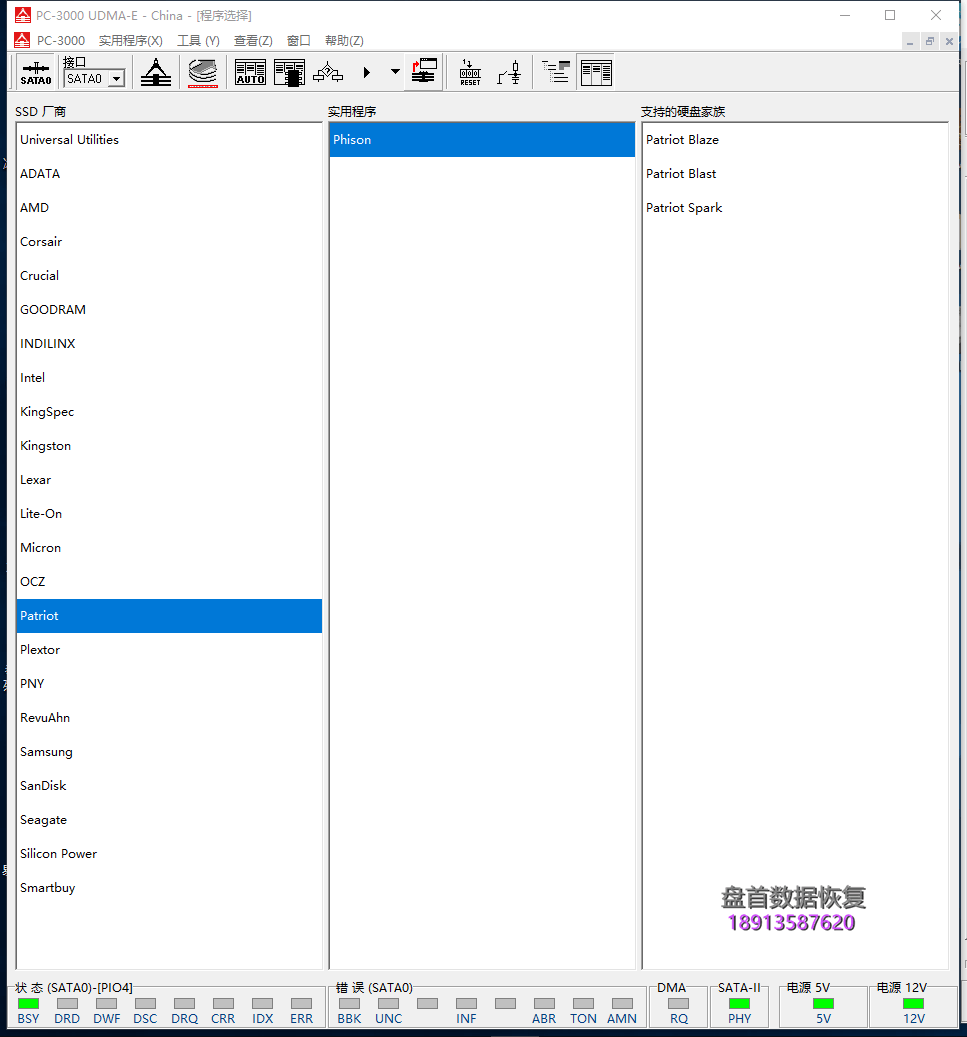This screenshot has width=967, height=1037.
Task: Click the chip utility toolbar icon
Action: point(289,73)
